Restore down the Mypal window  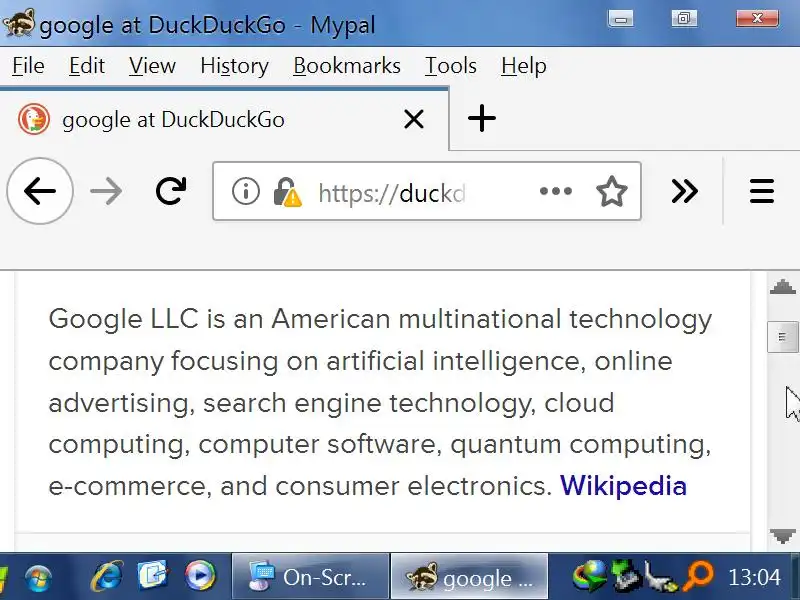click(684, 19)
